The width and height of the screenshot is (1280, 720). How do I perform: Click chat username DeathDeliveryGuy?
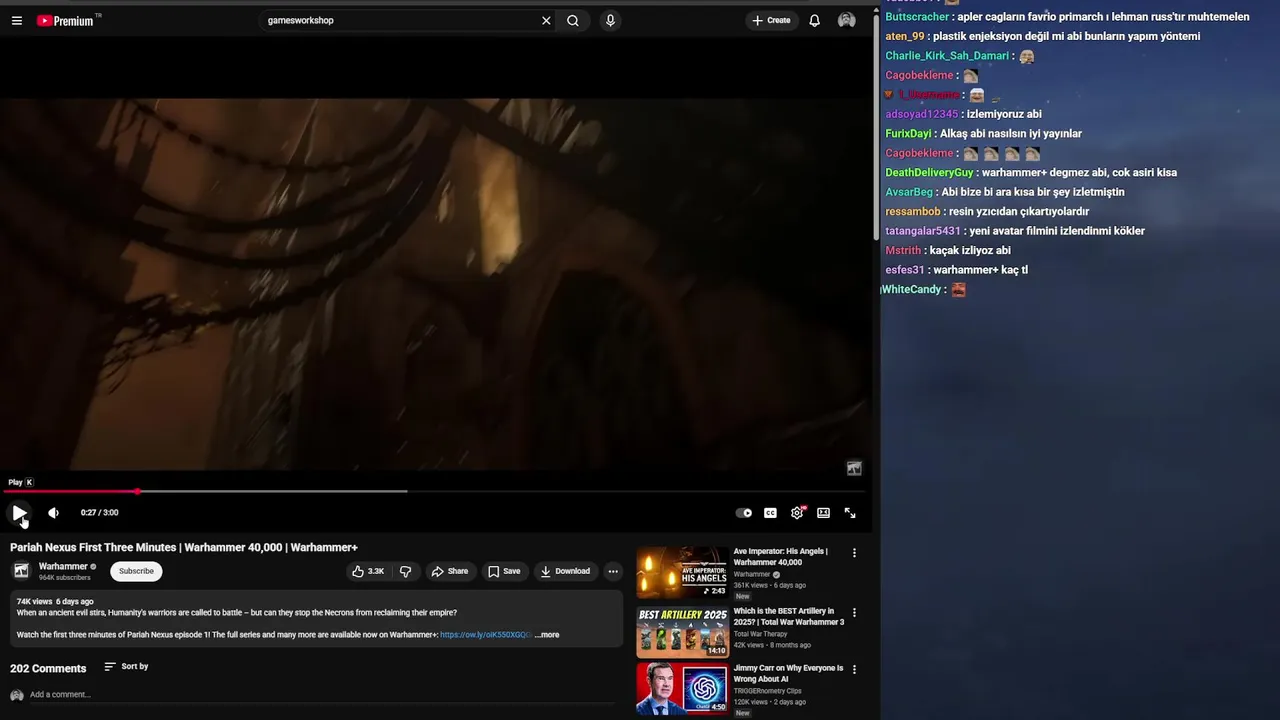[929, 172]
